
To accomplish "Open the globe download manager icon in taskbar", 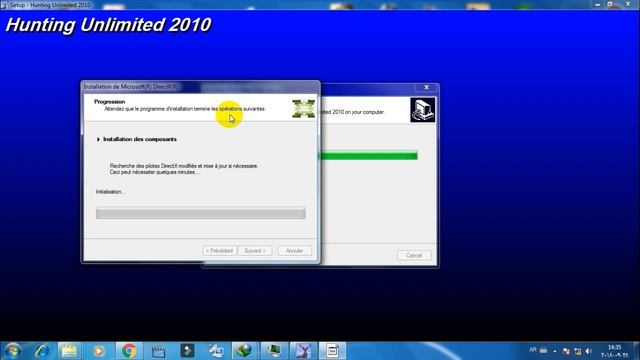I will click(x=245, y=351).
